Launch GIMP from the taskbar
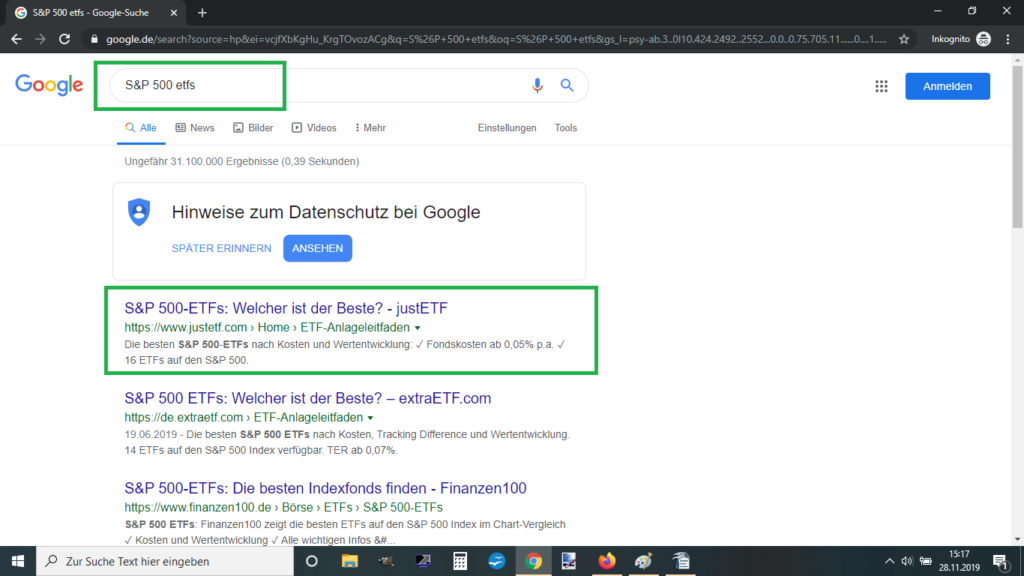This screenshot has height=576, width=1024. tap(386, 561)
